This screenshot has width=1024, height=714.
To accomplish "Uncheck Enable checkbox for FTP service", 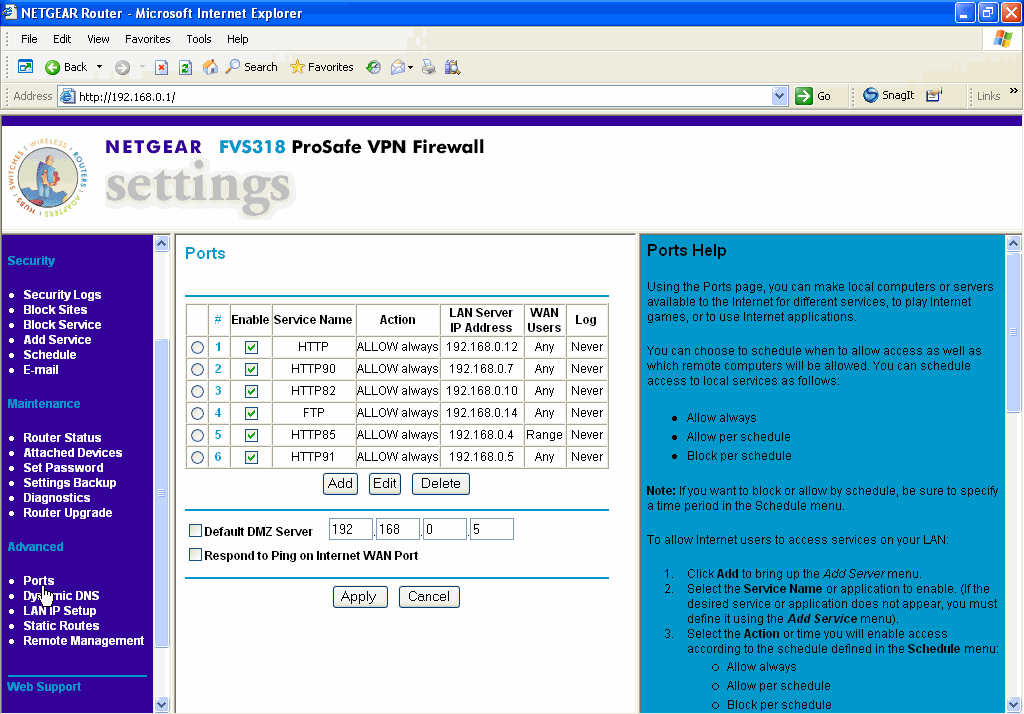I will (251, 413).
